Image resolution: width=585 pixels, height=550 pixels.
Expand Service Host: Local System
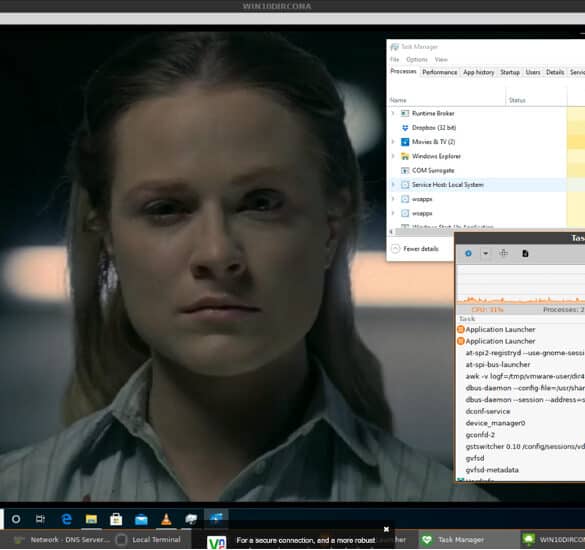tap(393, 185)
